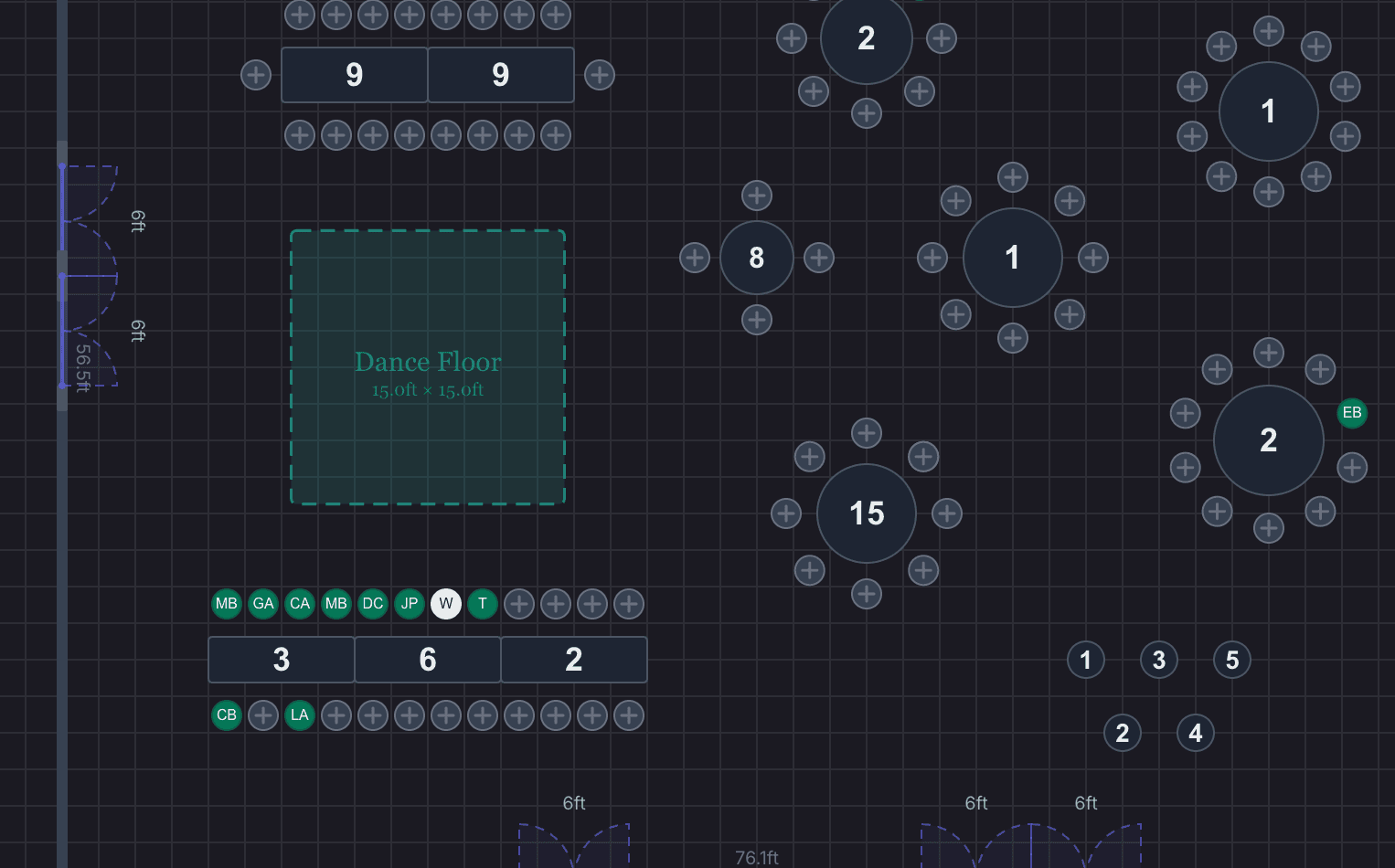Select round table 15
1395x868 pixels.
click(867, 513)
